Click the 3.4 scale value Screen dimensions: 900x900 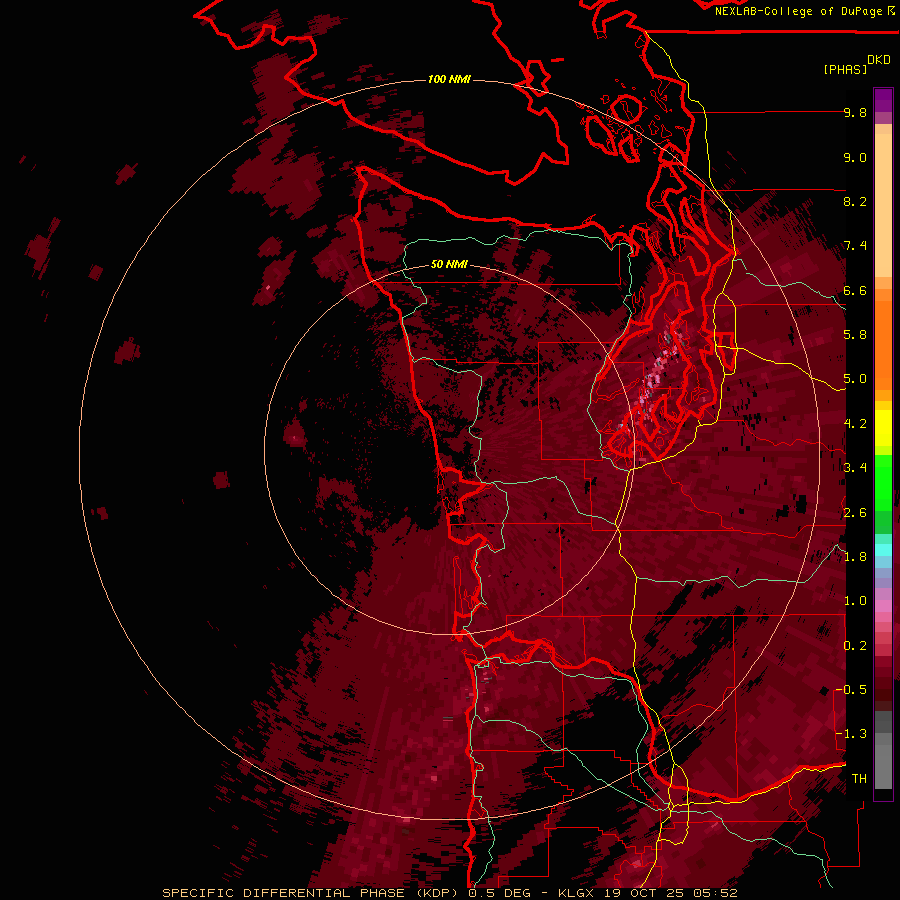point(855,468)
